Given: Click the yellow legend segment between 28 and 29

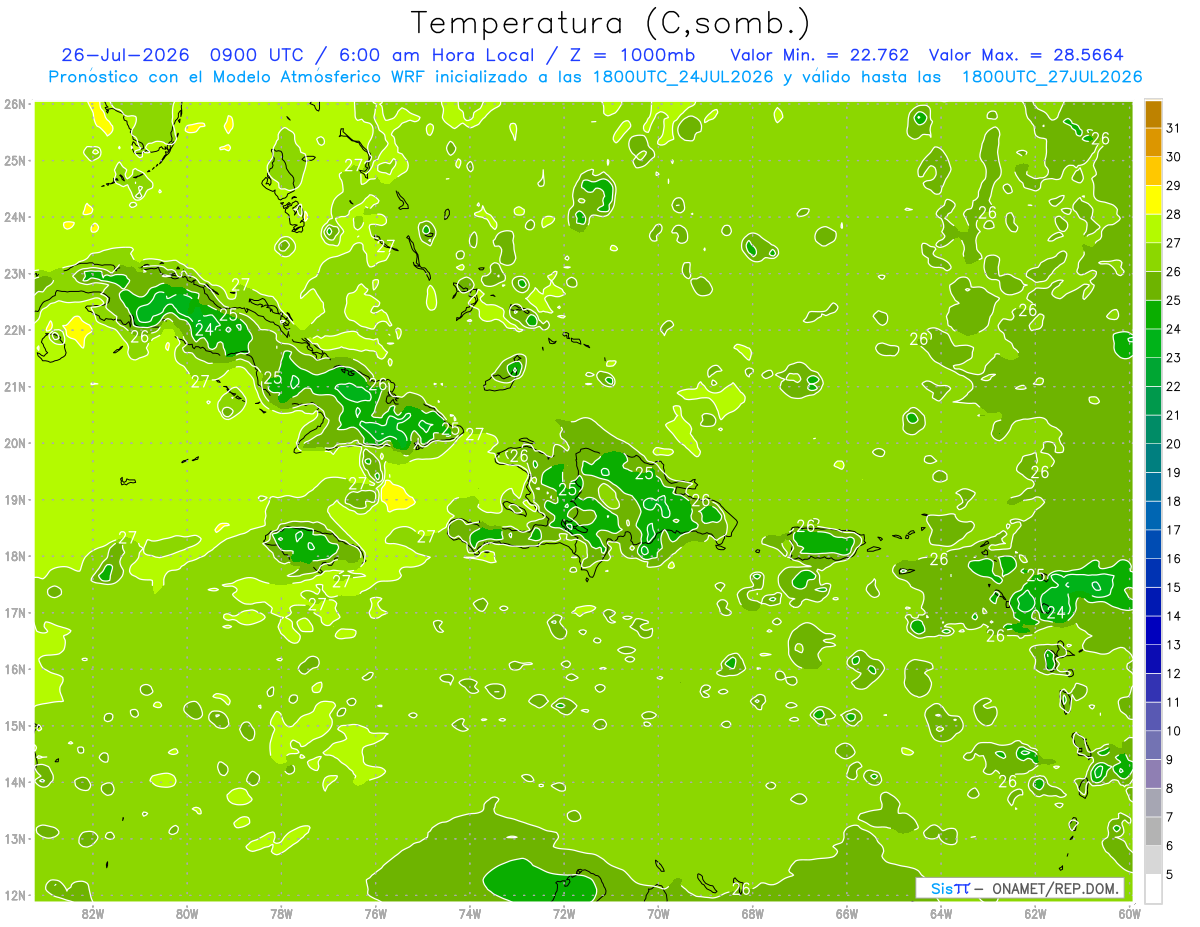Looking at the screenshot, I should point(1153,200).
